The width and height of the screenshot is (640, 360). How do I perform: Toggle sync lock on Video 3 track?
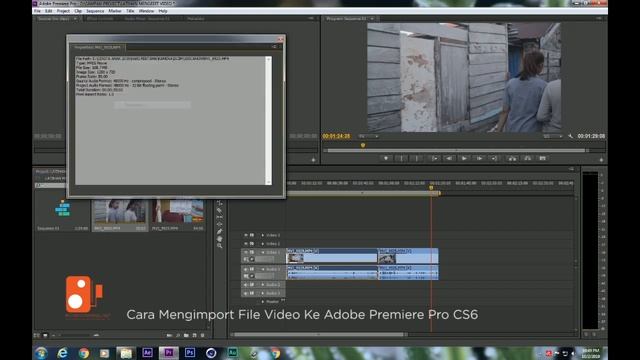[x=252, y=235]
